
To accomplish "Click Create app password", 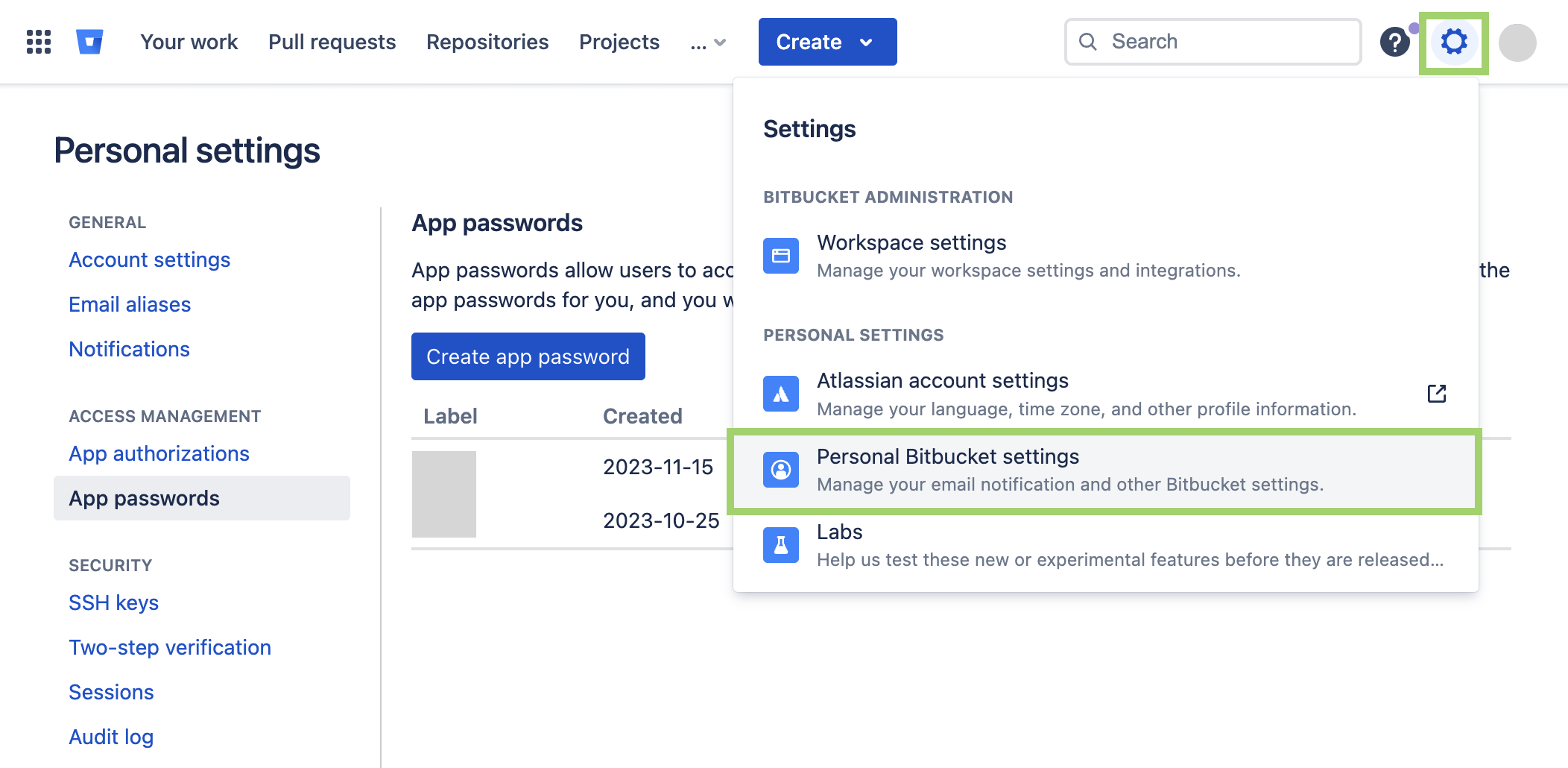I will 528,356.
